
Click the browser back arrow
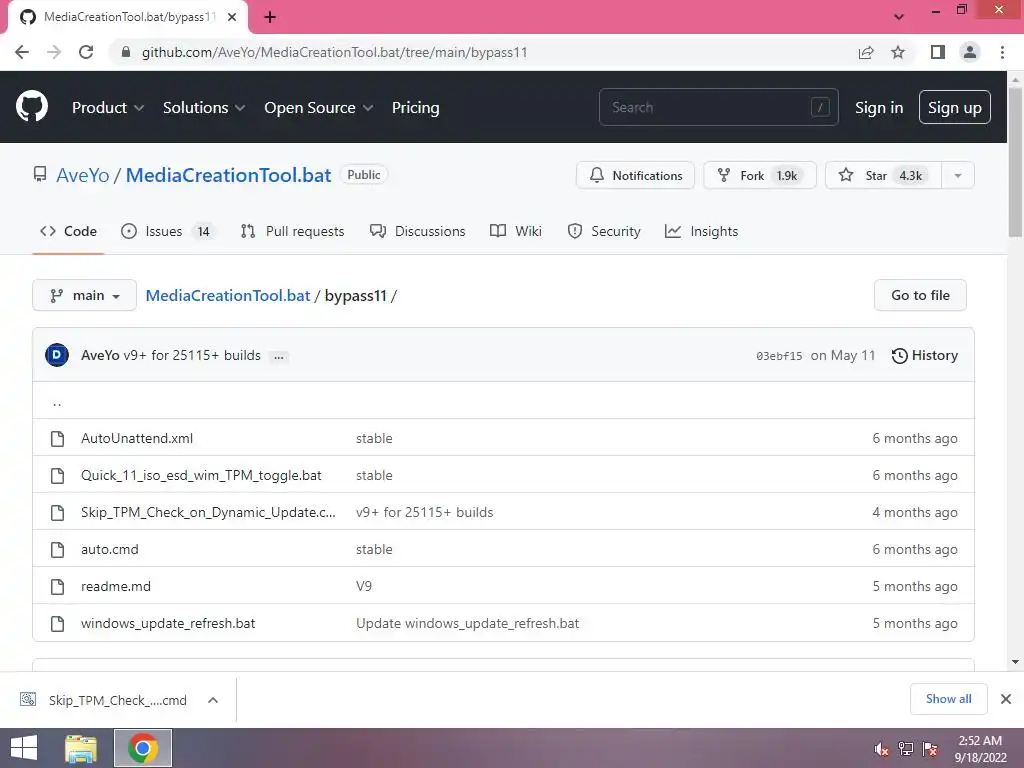coord(22,52)
